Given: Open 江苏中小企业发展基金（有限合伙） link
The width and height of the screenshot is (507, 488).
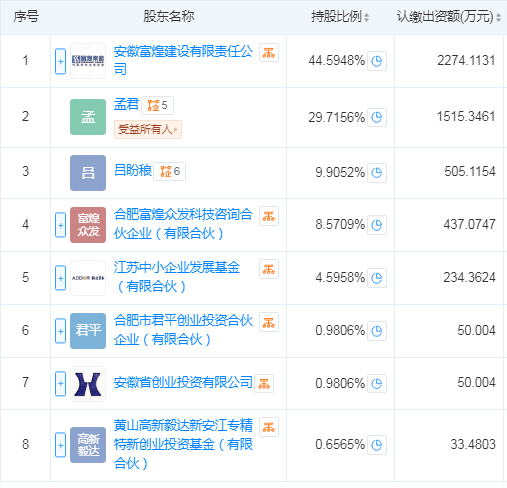Looking at the screenshot, I should (x=177, y=277).
